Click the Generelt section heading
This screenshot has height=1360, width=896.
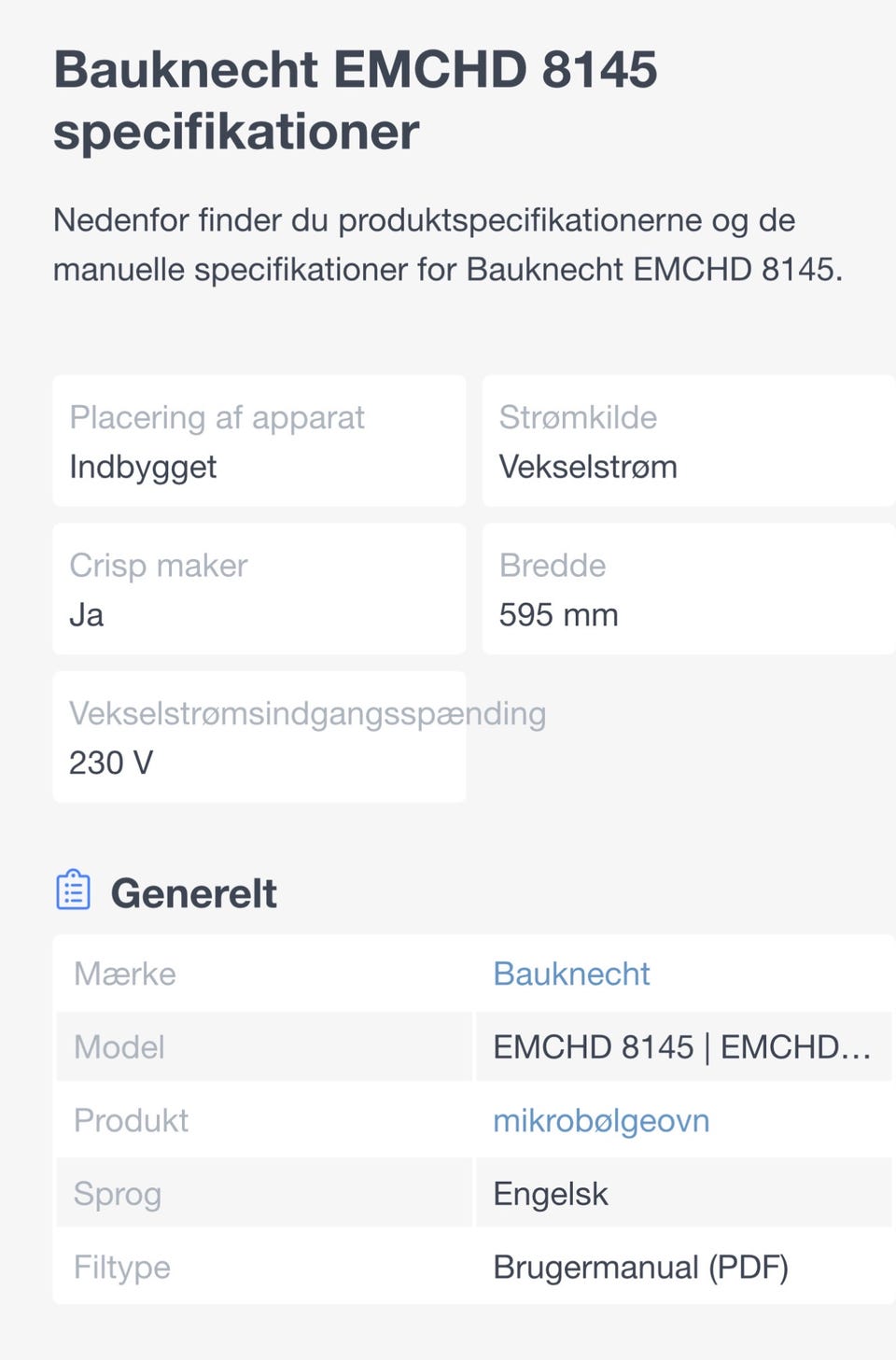[x=193, y=893]
